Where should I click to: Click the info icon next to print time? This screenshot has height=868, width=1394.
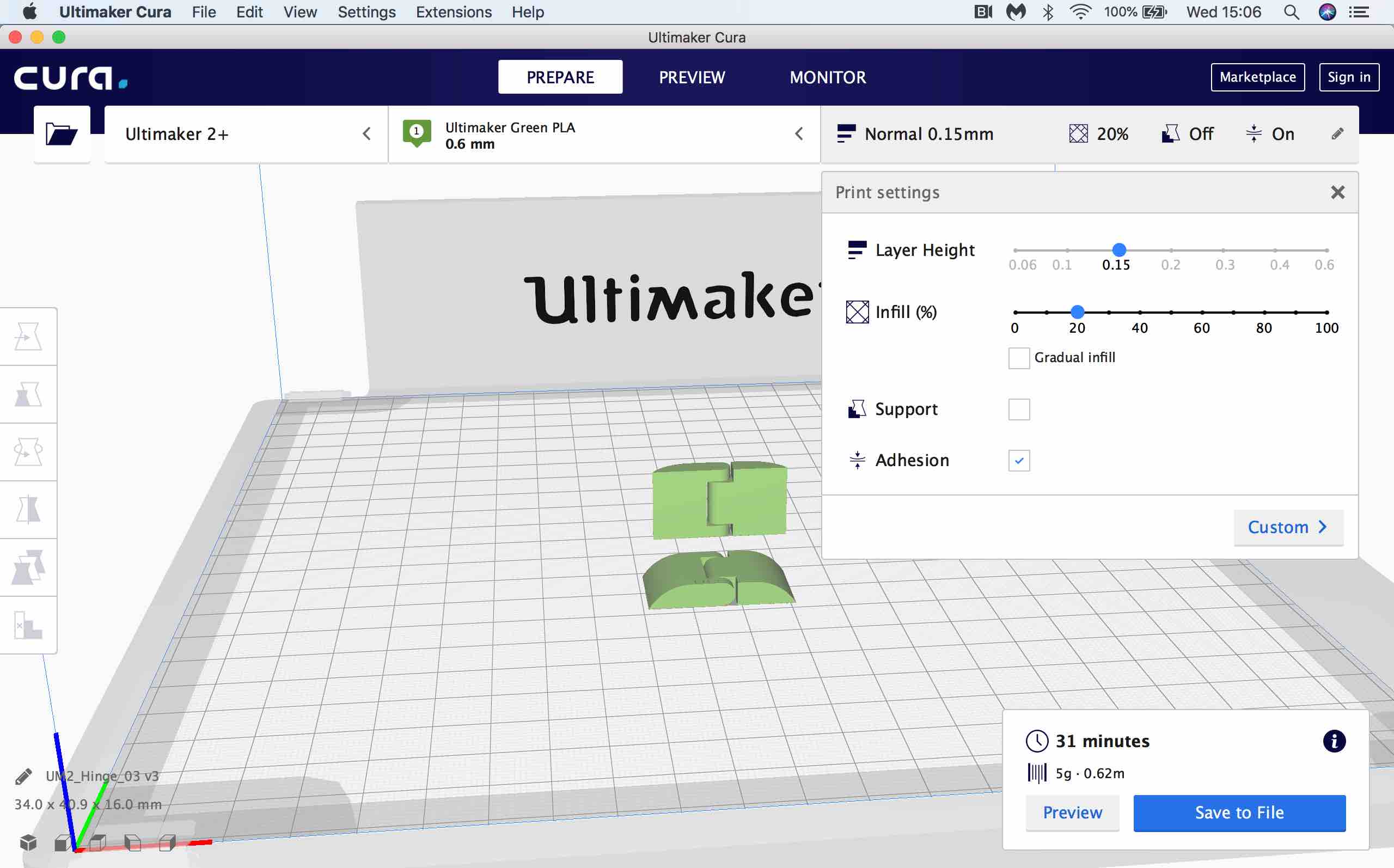pos(1334,741)
